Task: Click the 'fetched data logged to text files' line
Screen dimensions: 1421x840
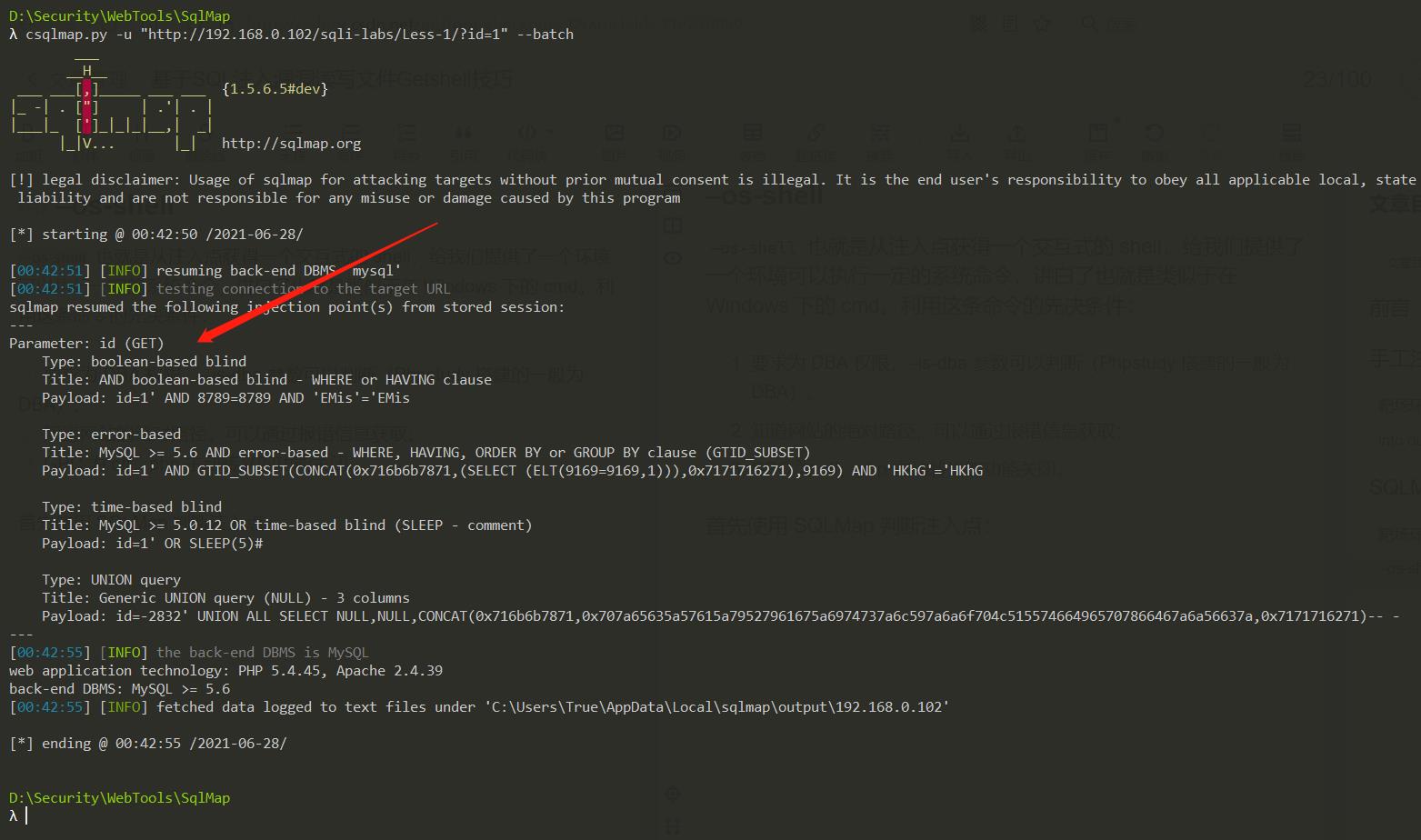Action: pyautogui.click(x=479, y=707)
